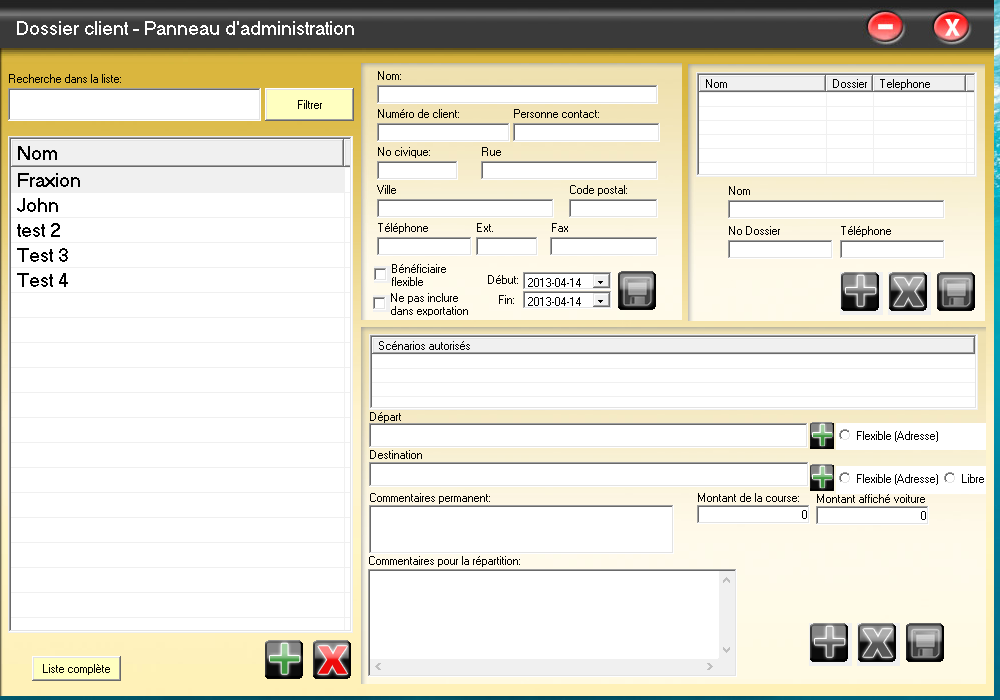Focus the Commentaires permanent text box

pos(521,529)
